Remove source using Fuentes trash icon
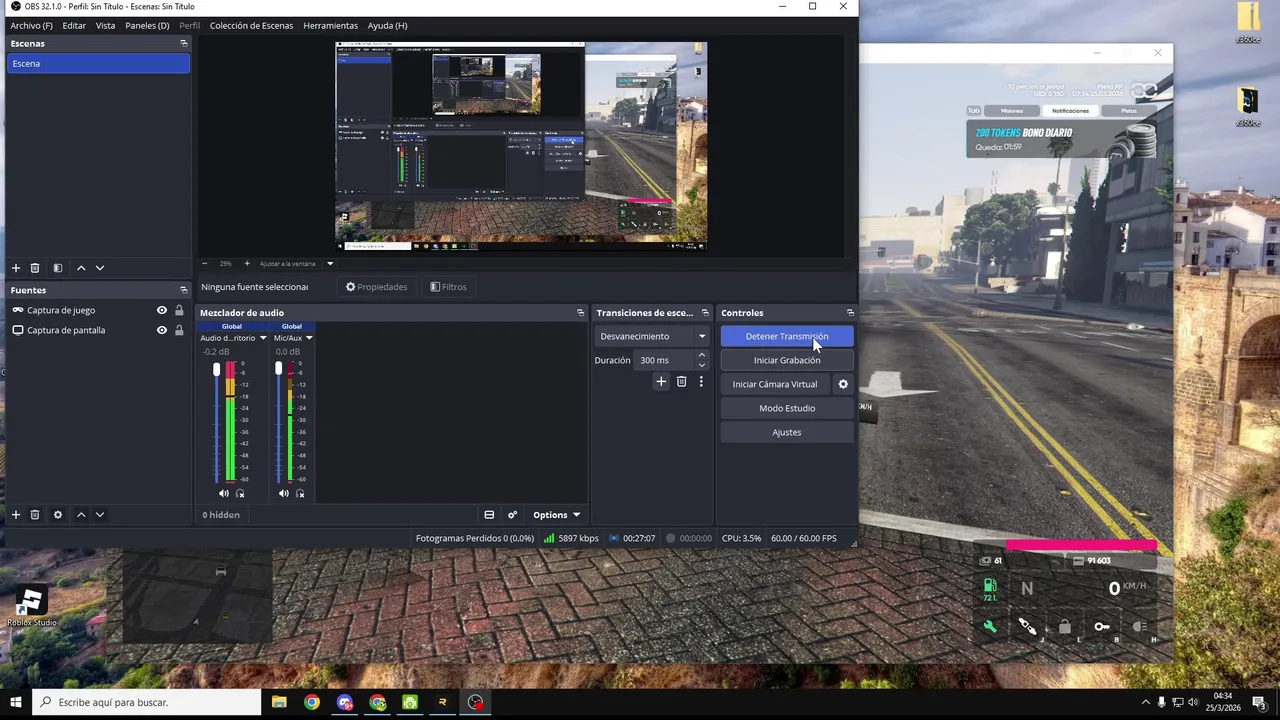 [35, 515]
